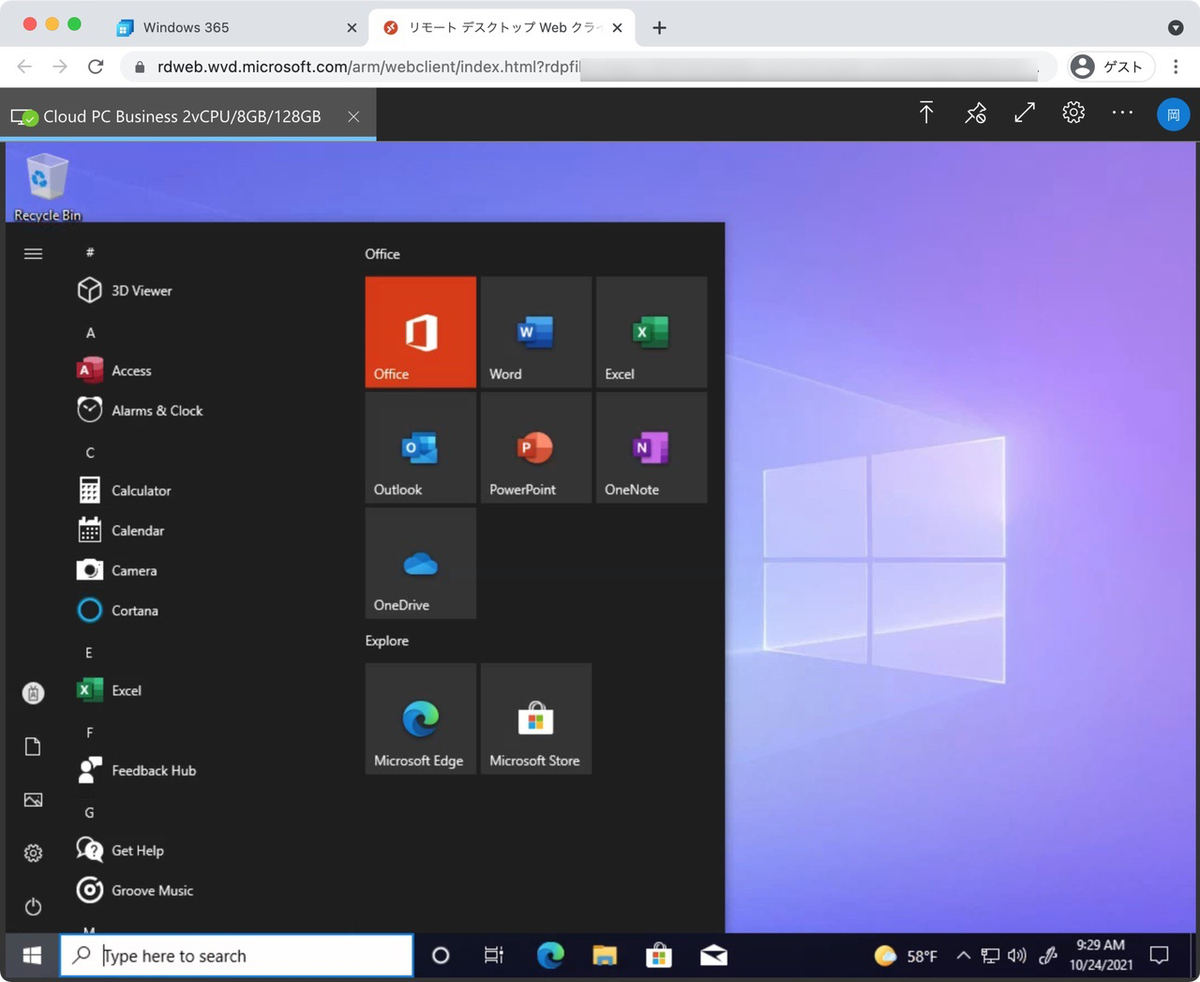The width and height of the screenshot is (1200, 982).
Task: Click the pen workspace tray icon
Action: pyautogui.click(x=1049, y=956)
